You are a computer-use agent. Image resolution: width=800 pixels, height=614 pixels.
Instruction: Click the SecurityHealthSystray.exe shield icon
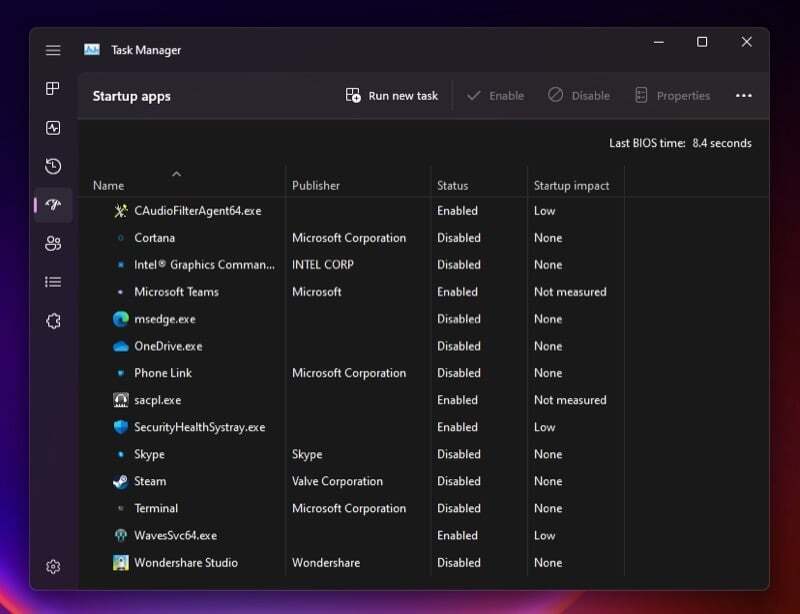click(120, 427)
